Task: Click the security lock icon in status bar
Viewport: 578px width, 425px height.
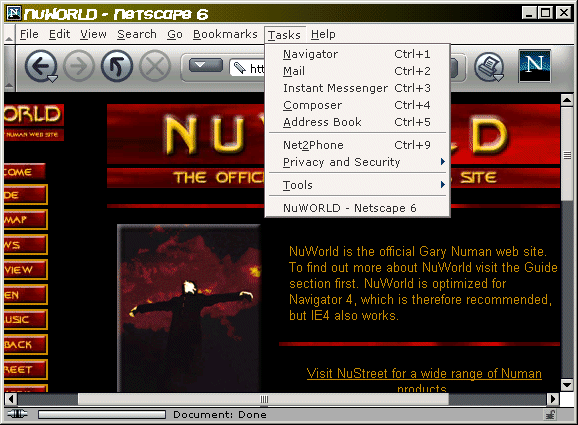Action: tap(551, 415)
